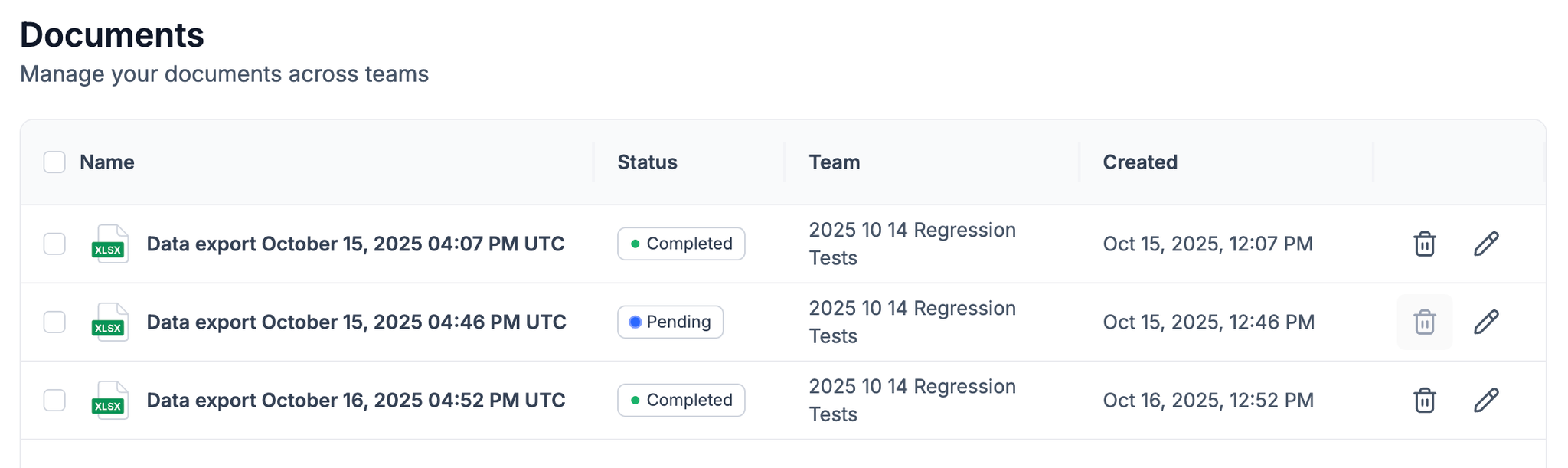1568x468 pixels.
Task: Edit the 04:46 PM data export
Action: click(1486, 322)
